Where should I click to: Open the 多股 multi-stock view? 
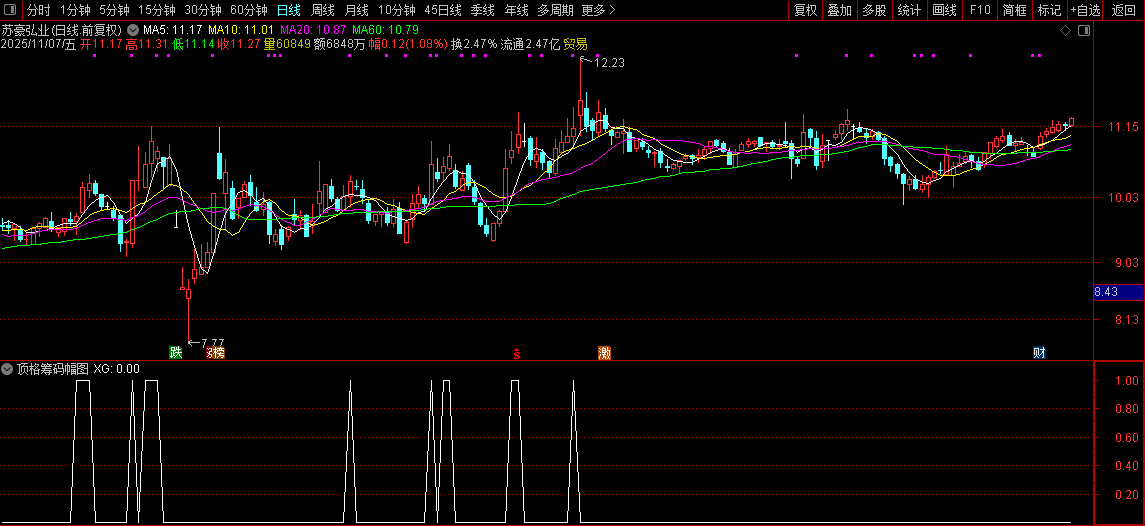[874, 10]
